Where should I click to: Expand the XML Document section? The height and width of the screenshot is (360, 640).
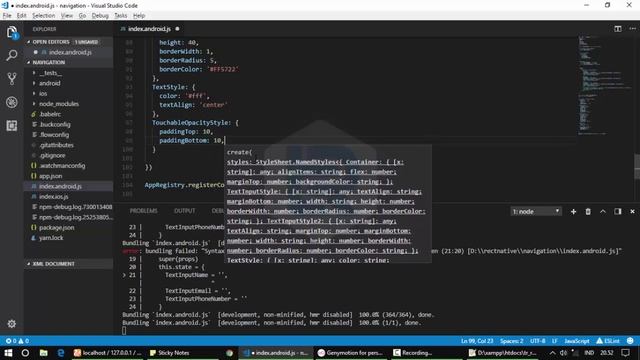68,264
